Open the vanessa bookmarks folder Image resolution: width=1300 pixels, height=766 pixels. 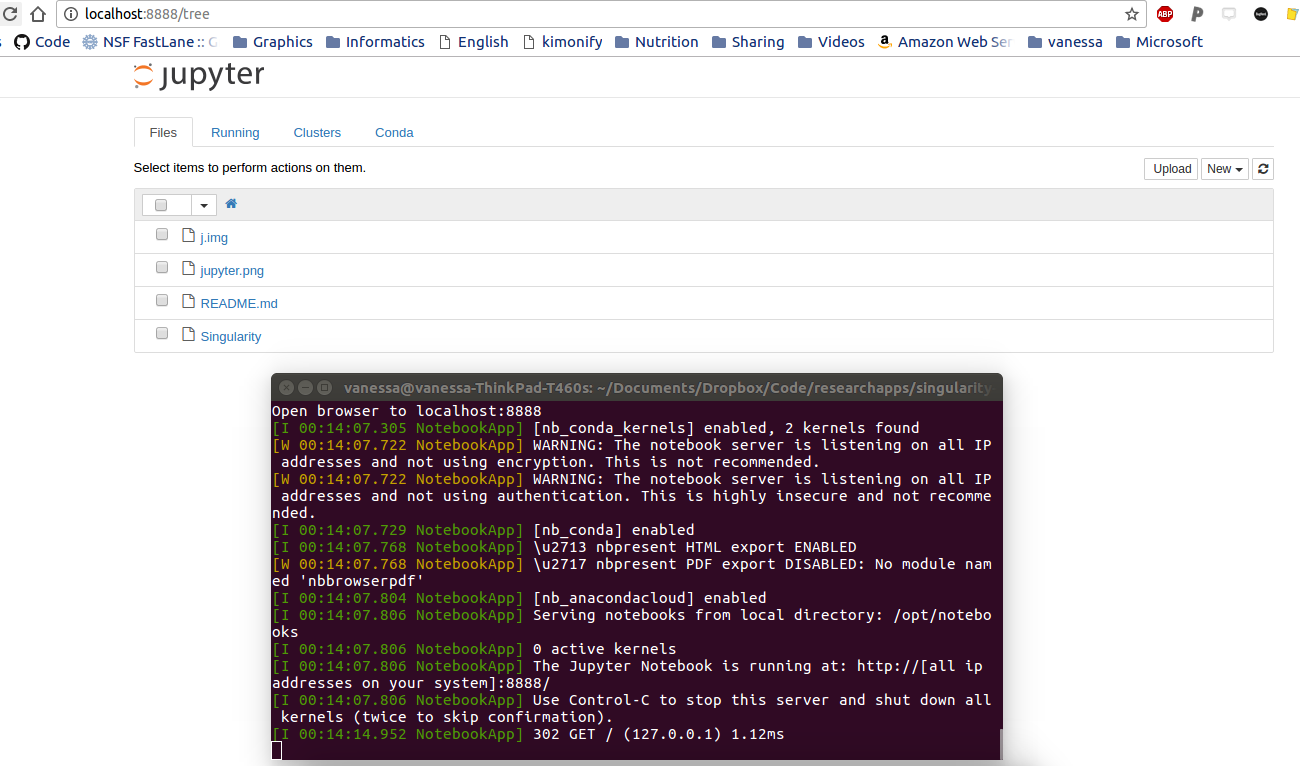1064,42
